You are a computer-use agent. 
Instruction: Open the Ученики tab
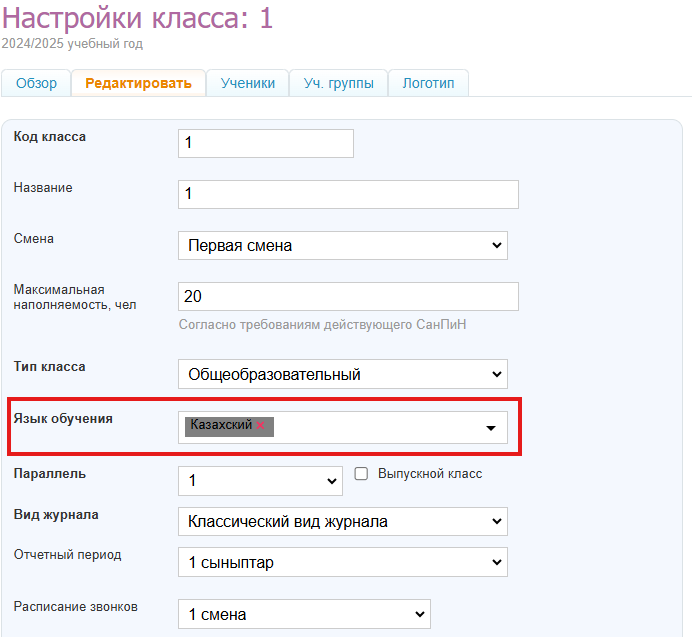[247, 84]
